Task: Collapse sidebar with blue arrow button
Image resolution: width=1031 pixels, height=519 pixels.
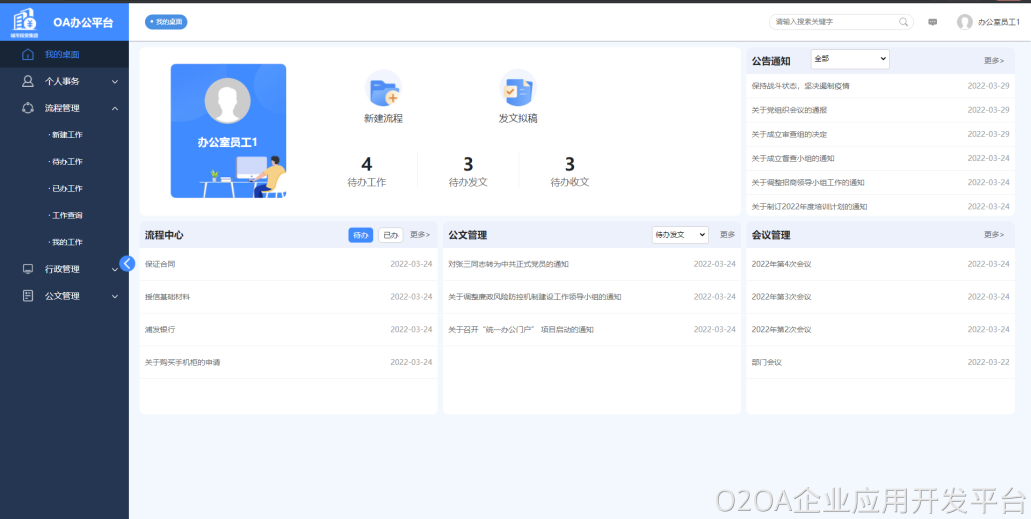Action: pyautogui.click(x=127, y=263)
